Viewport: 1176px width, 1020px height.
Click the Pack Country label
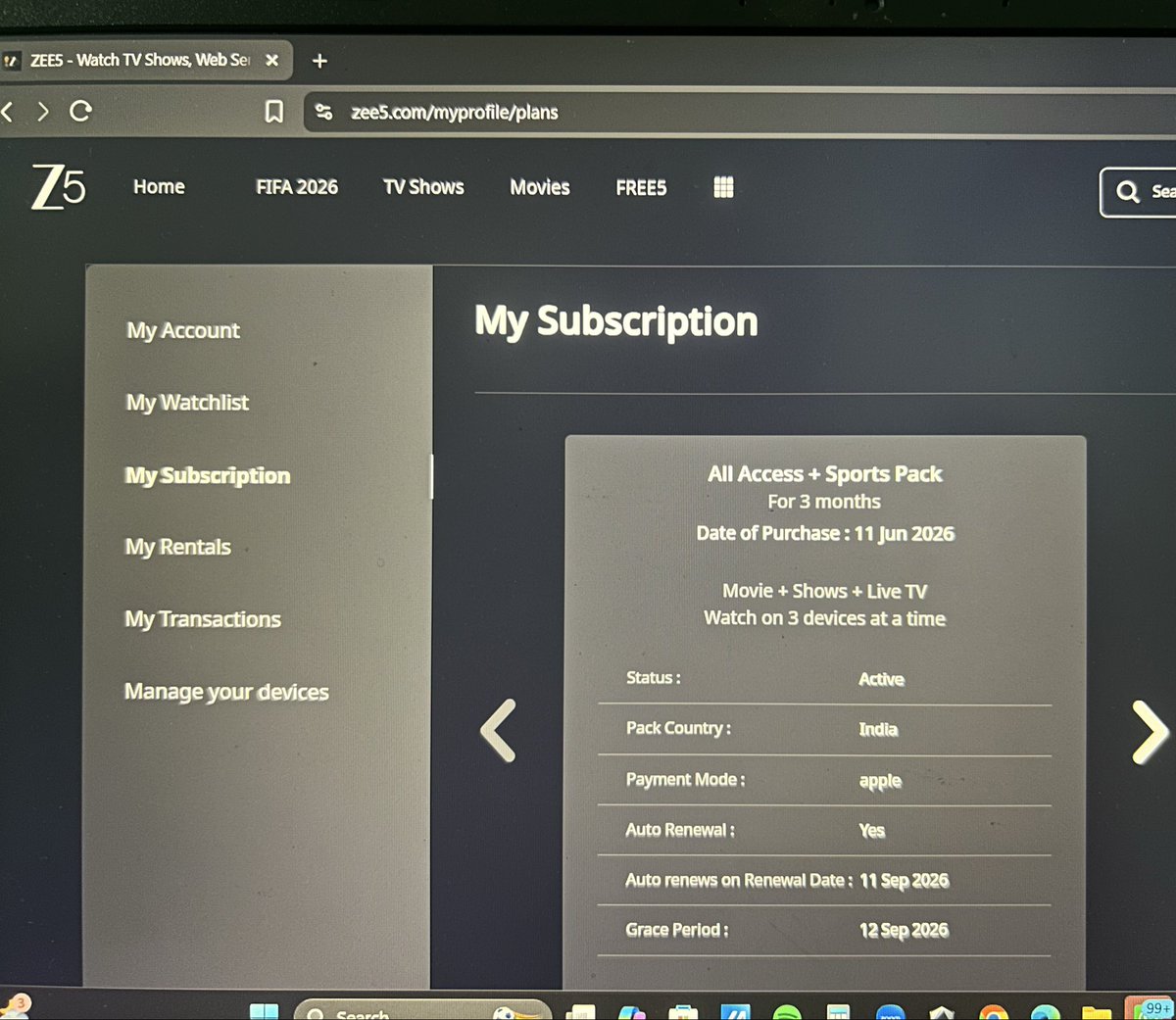point(678,728)
